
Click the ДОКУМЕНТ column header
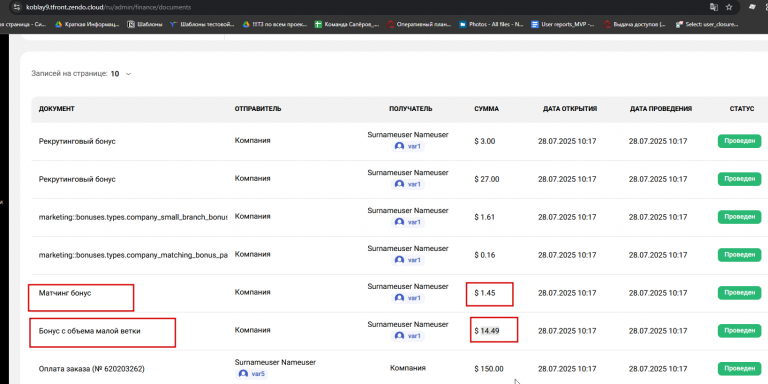click(x=56, y=109)
